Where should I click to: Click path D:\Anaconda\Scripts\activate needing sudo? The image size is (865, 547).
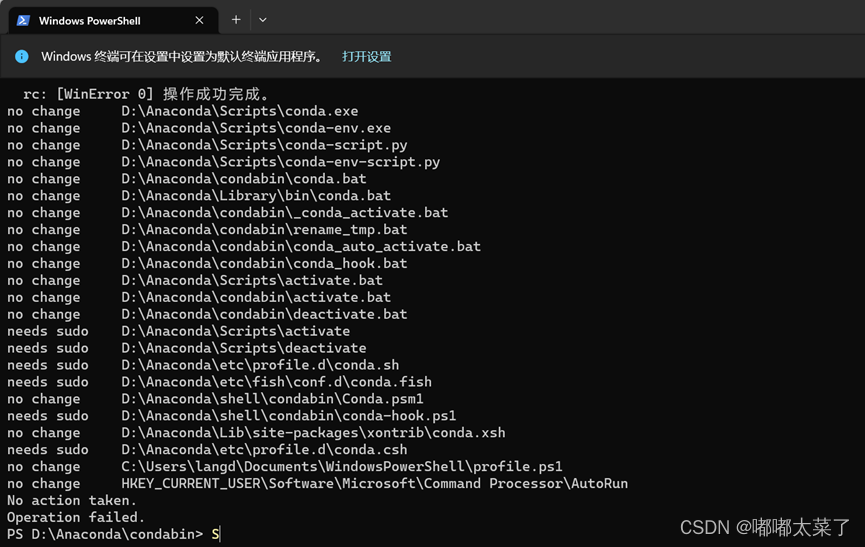pos(236,331)
